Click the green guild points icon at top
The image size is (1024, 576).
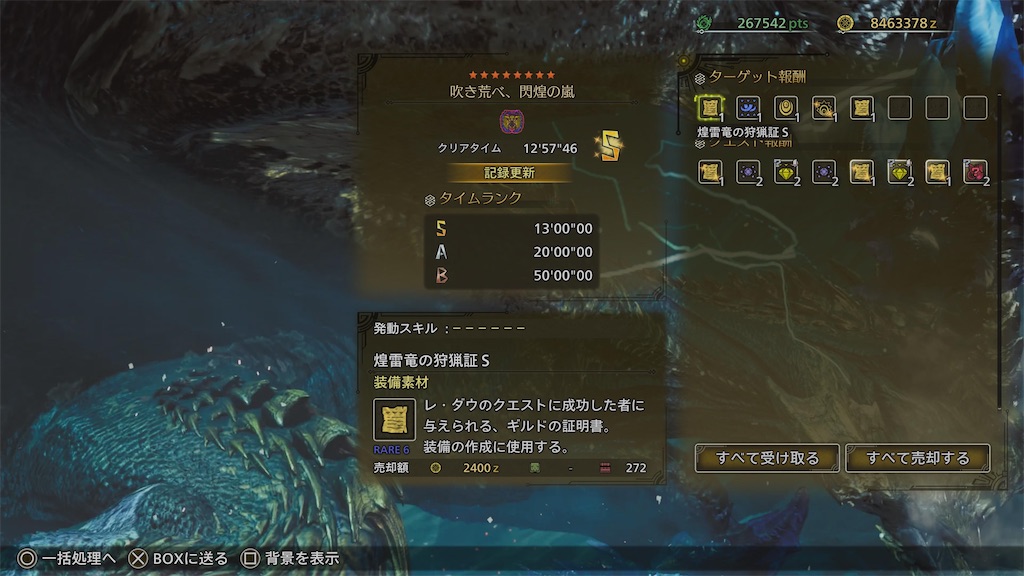pyautogui.click(x=703, y=24)
